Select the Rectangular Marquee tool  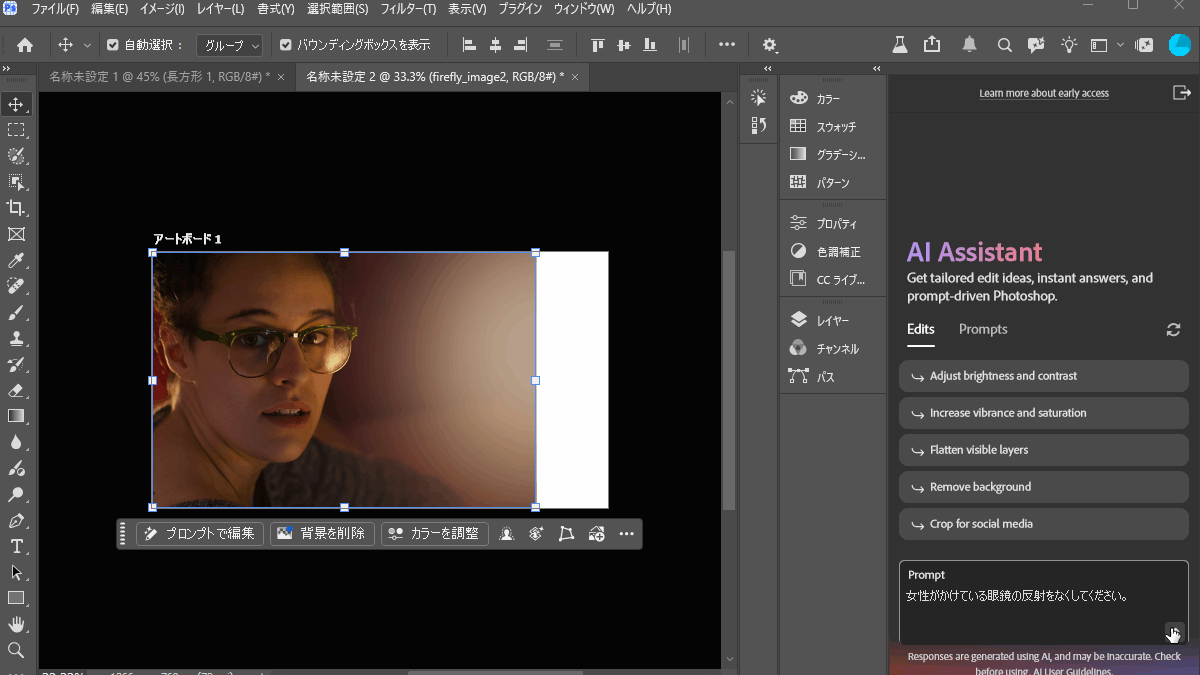click(16, 130)
